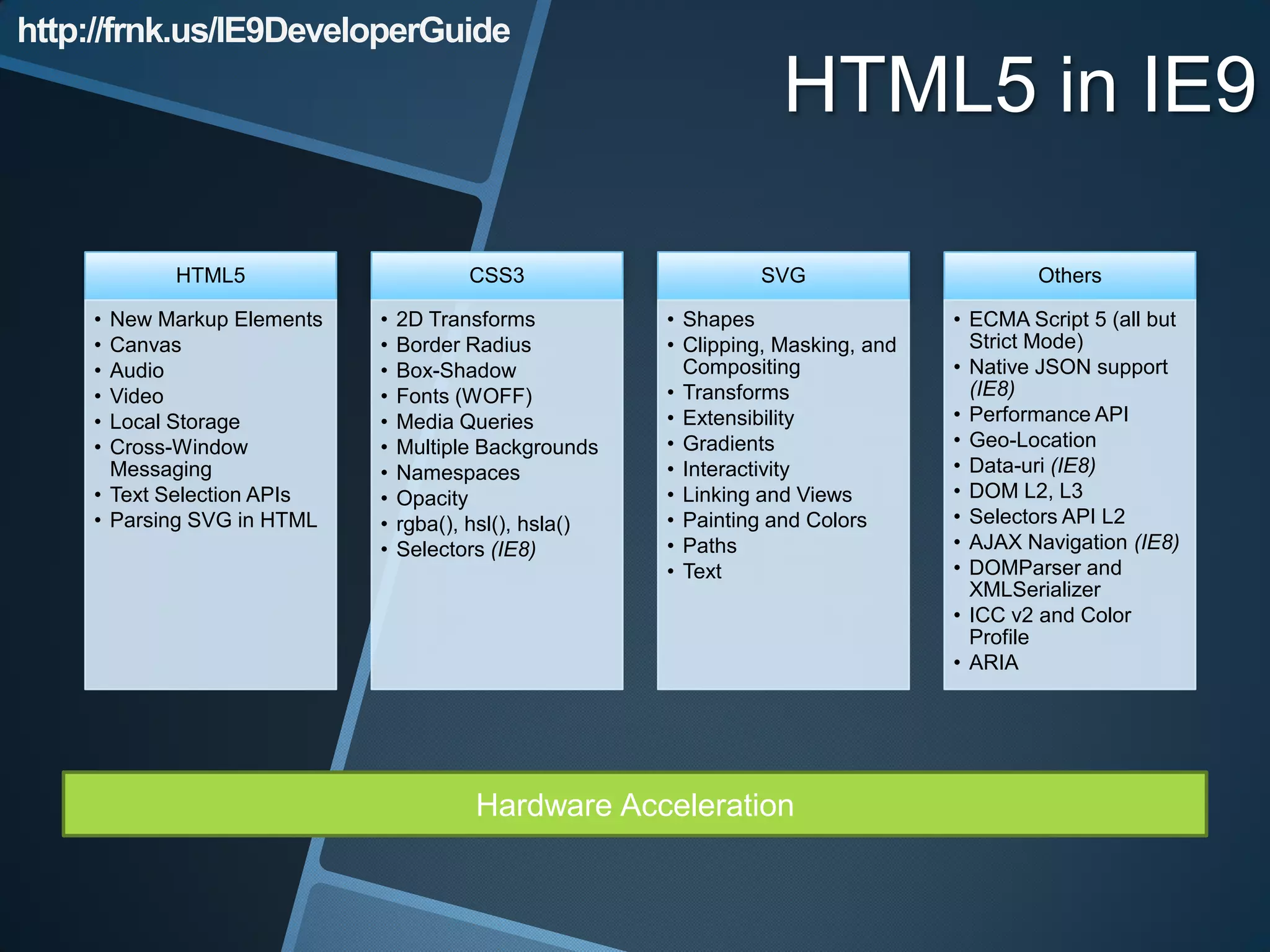Click Painting and Colors item
Viewport: 1270px width, 952px height.
(775, 521)
